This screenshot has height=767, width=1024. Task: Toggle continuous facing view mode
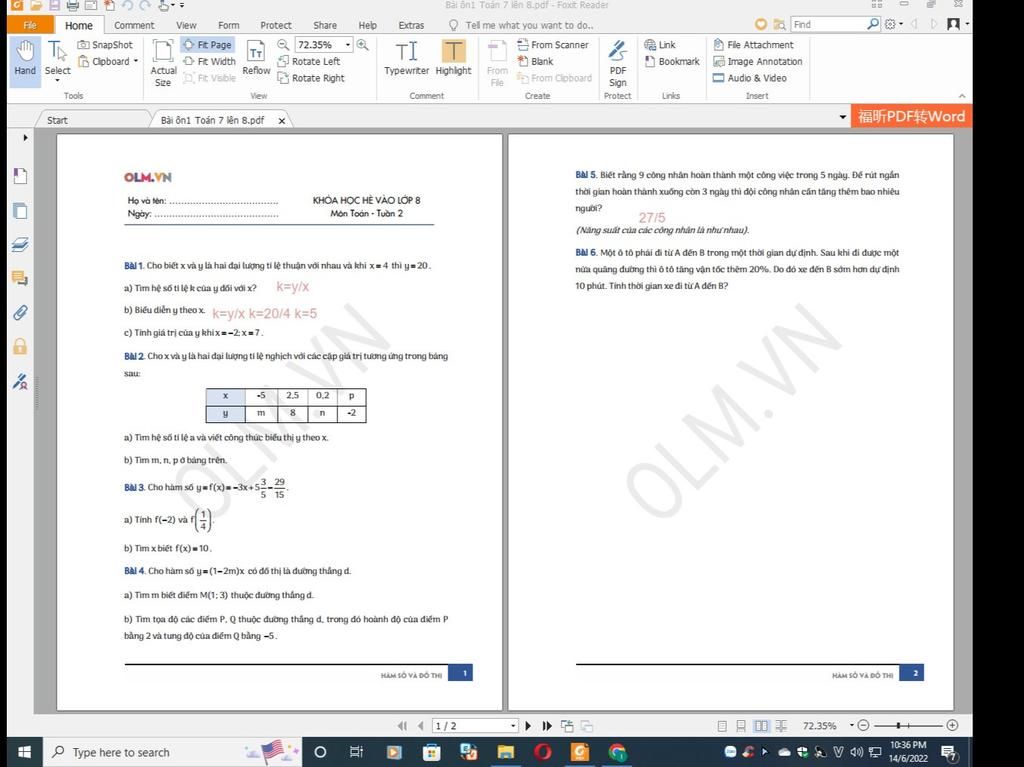pyautogui.click(x=781, y=726)
